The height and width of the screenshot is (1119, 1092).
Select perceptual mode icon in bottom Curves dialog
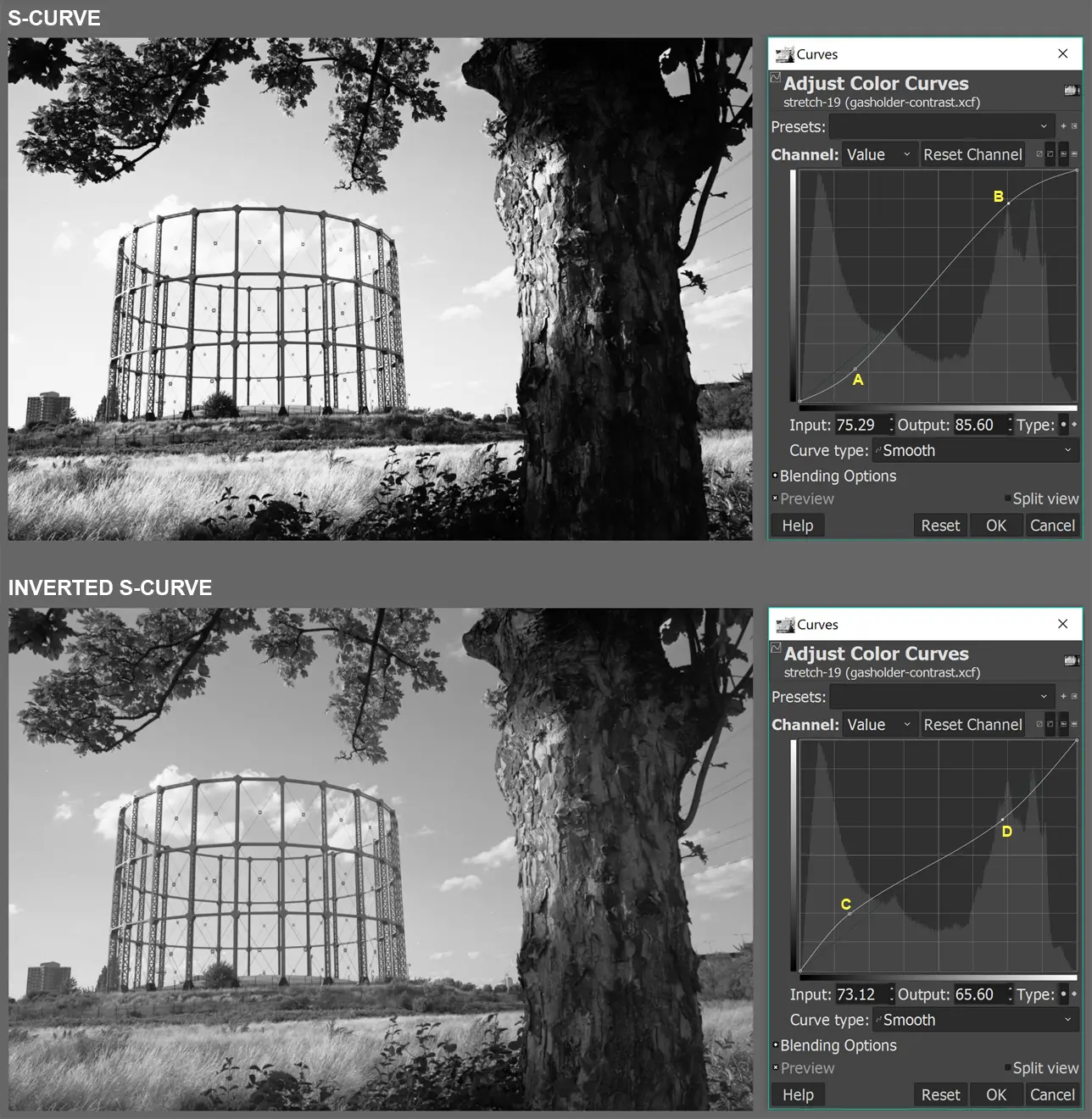coord(1050,724)
